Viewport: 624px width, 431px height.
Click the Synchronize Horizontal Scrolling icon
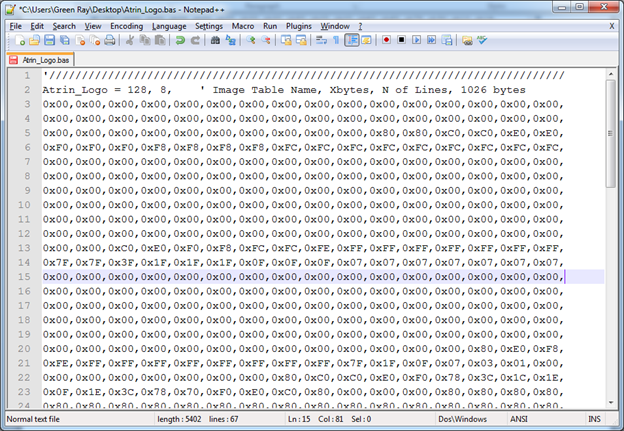coord(301,40)
